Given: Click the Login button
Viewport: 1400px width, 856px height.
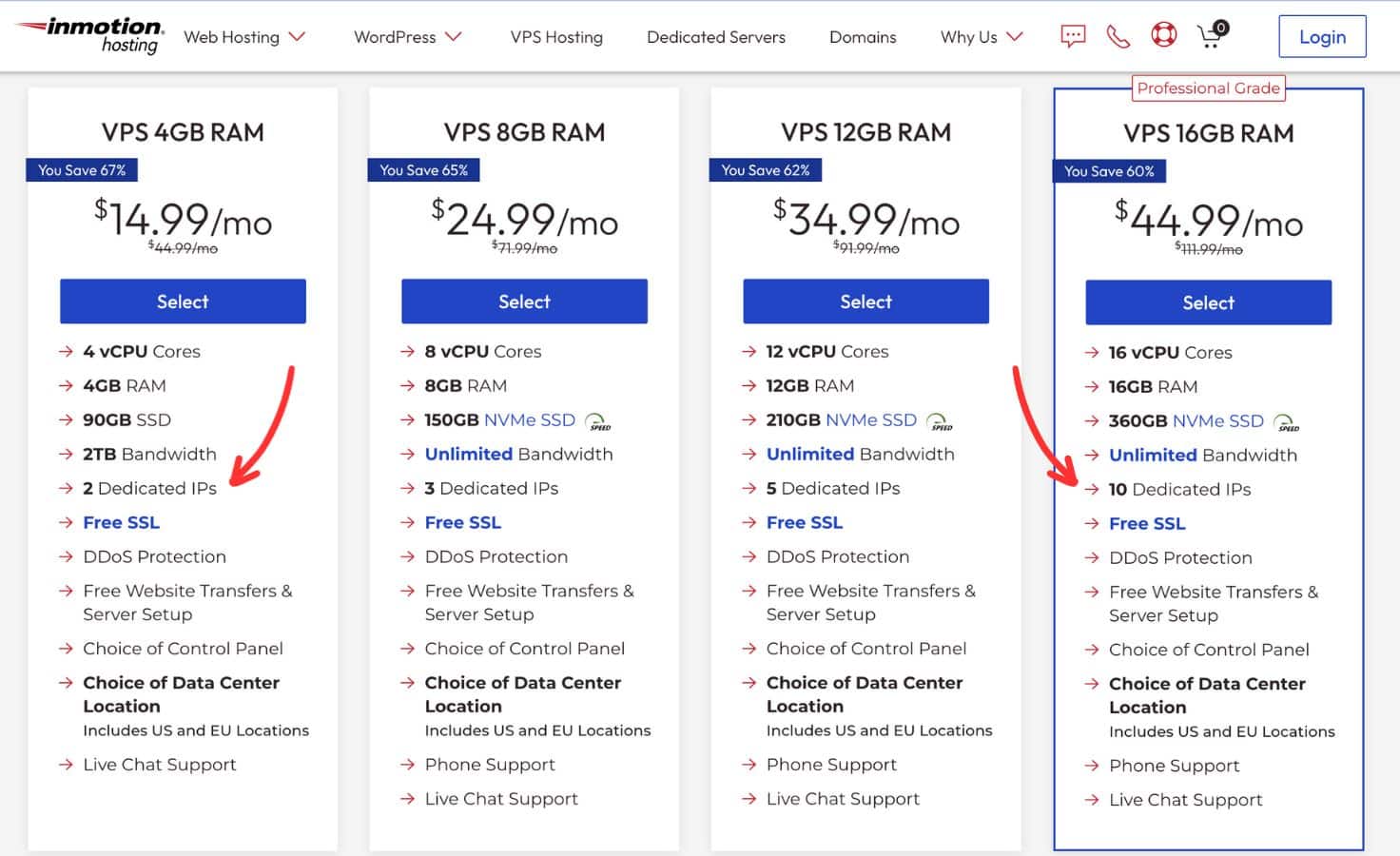Looking at the screenshot, I should [1322, 36].
